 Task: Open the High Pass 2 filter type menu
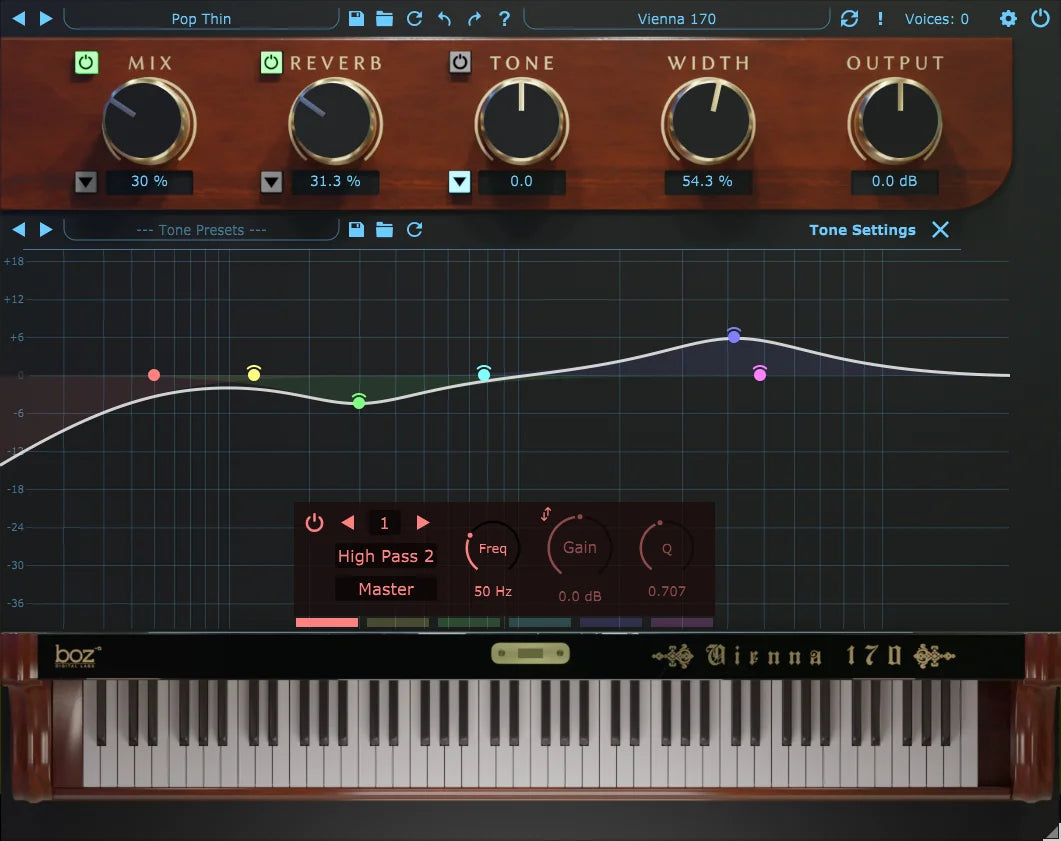click(385, 556)
